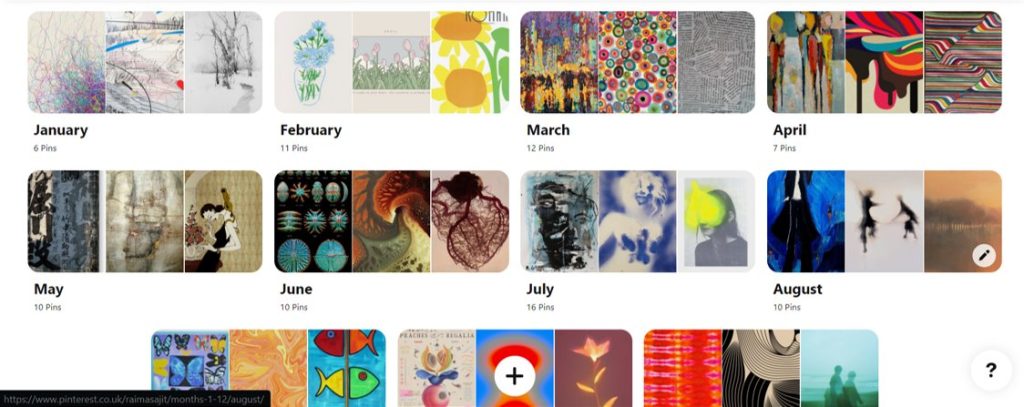Select the colorful circles thumbnail in March
Image resolution: width=1024 pixels, height=407 pixels.
point(637,62)
